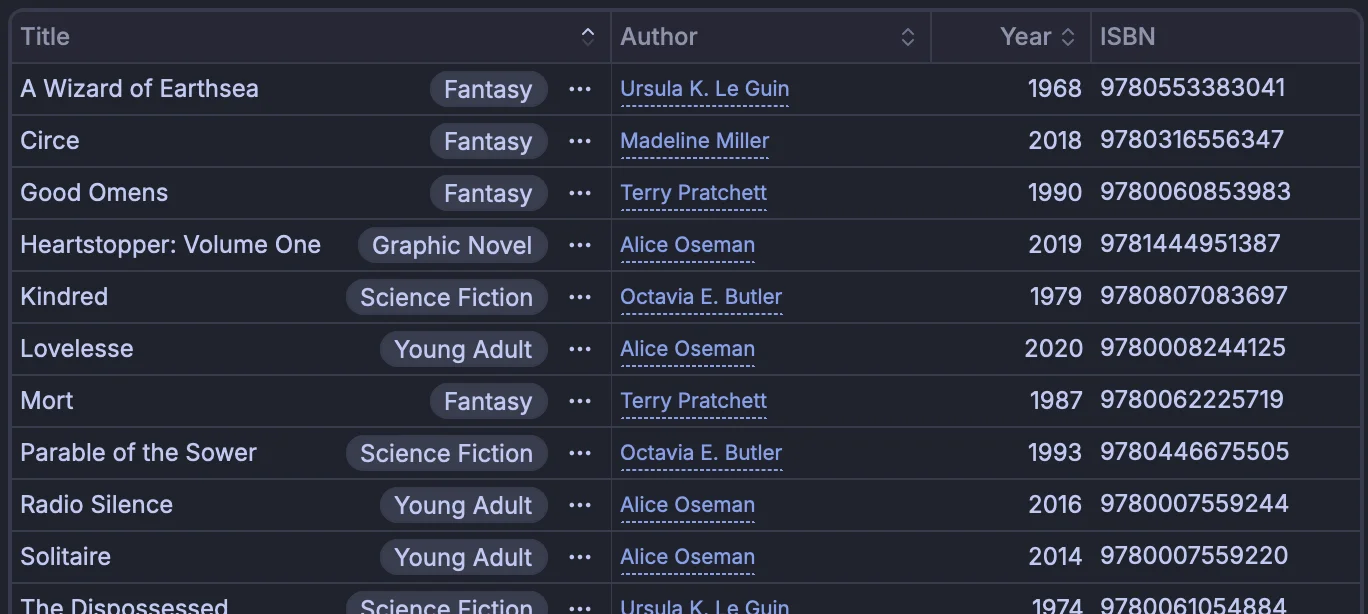Click Octavia E. Butler link in Kindred row

tap(701, 297)
